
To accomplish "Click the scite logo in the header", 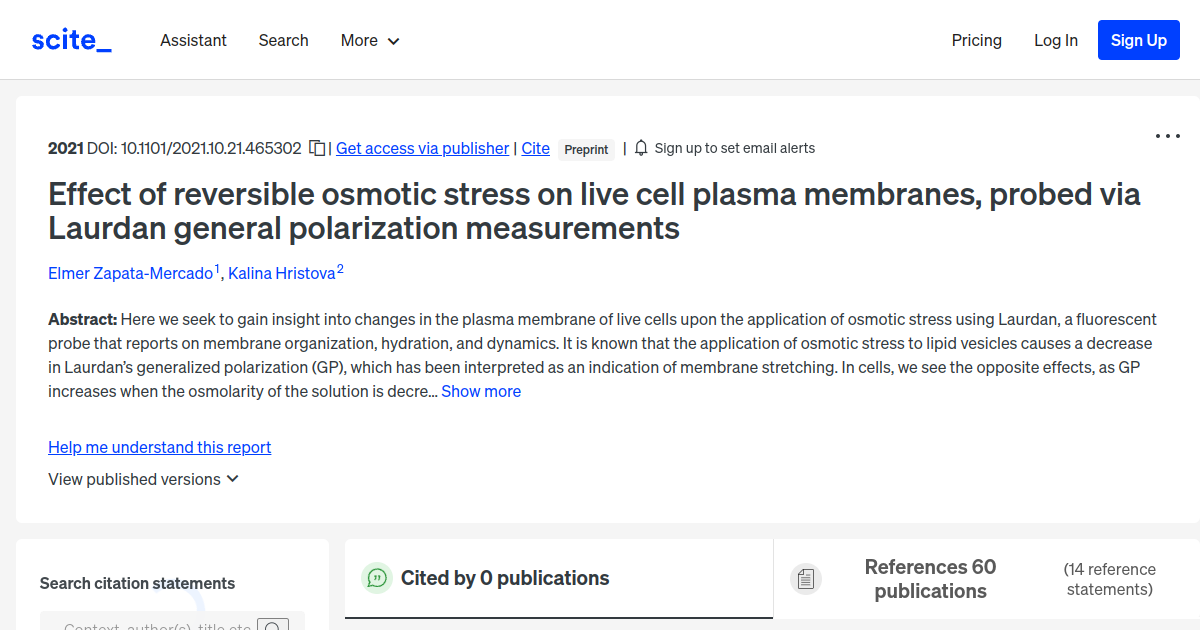I will [70, 39].
